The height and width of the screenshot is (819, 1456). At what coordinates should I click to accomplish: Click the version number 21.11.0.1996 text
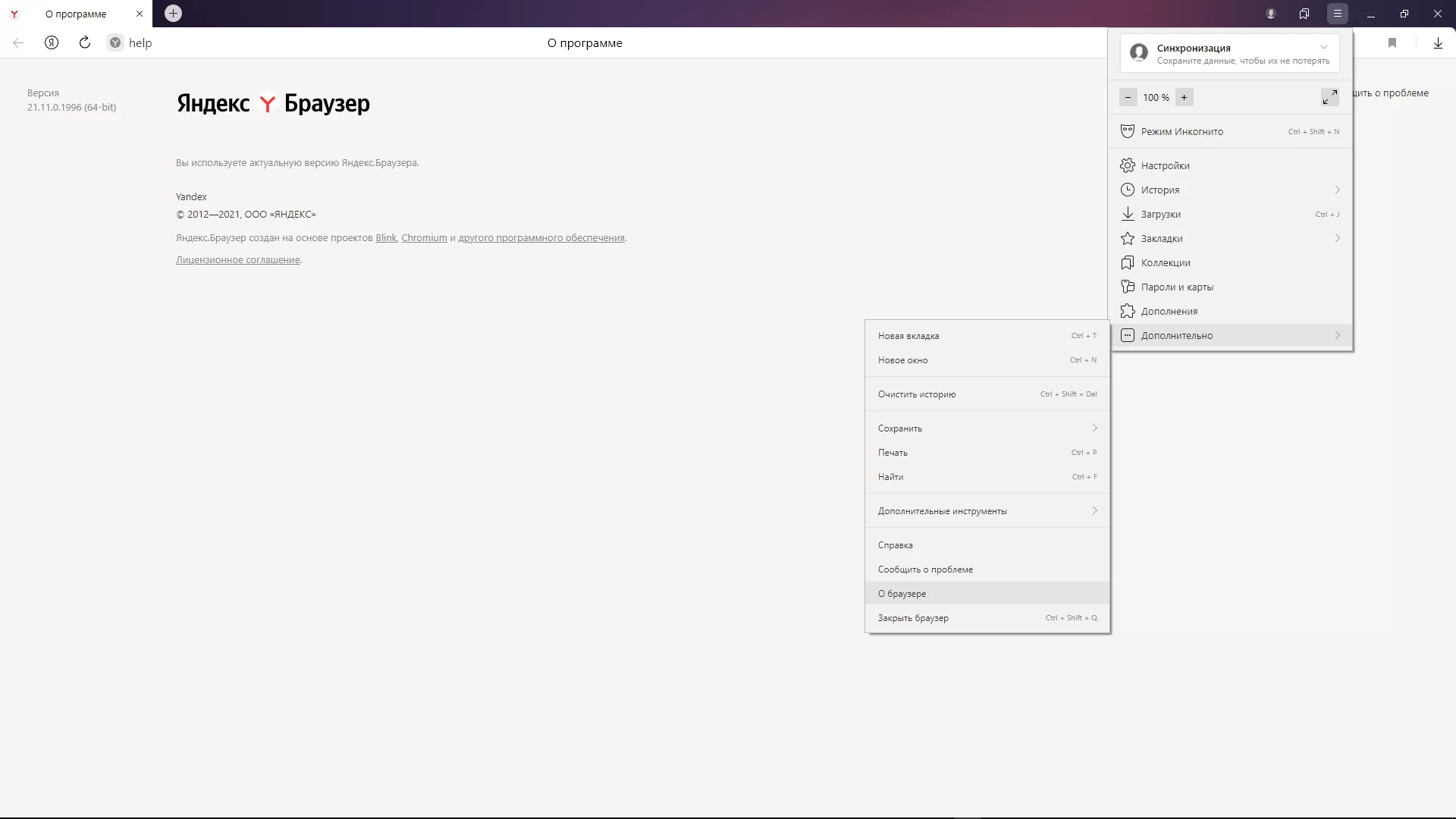click(x=72, y=107)
